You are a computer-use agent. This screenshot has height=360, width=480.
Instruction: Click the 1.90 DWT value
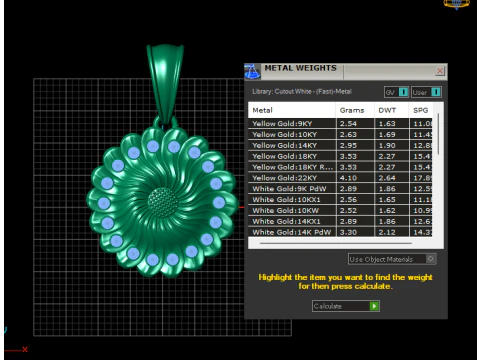387,145
